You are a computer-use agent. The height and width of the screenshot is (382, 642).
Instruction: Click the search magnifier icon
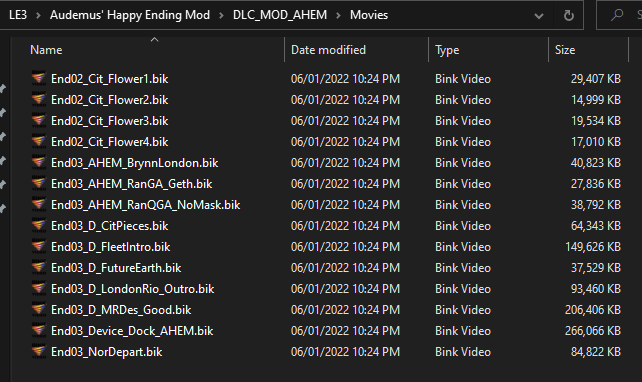[617, 15]
